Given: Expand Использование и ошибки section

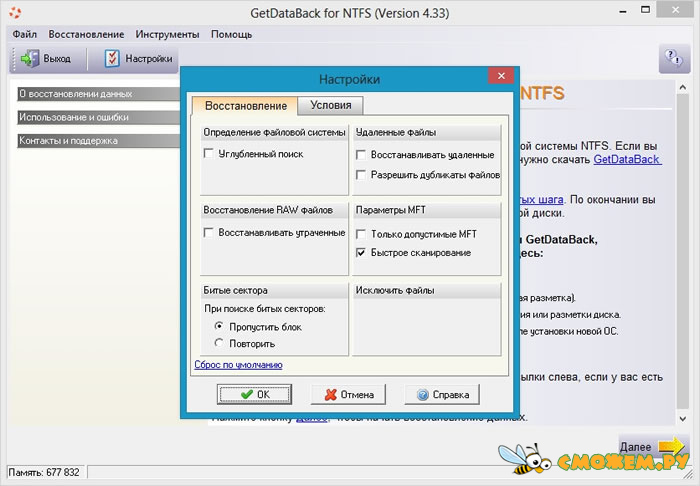Looking at the screenshot, I should point(99,117).
